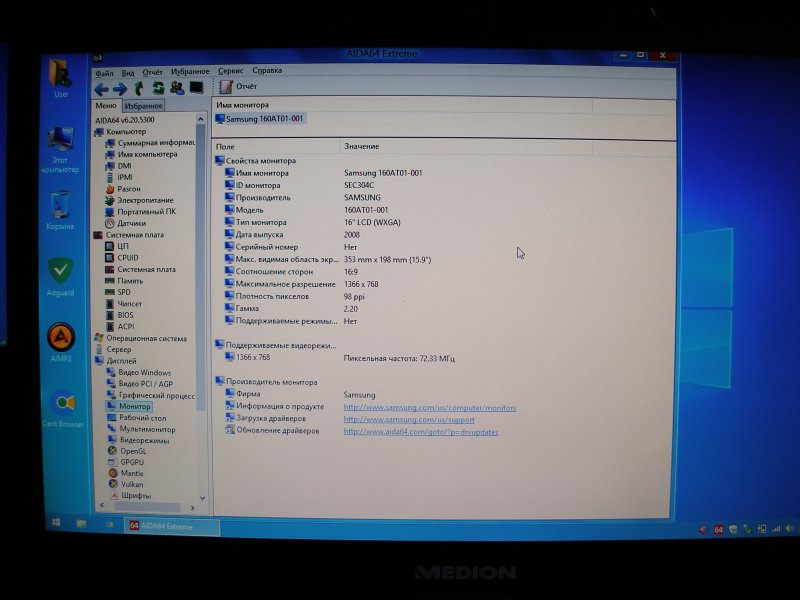
Task: Open the Датчики (Sensors) page
Action: point(131,223)
